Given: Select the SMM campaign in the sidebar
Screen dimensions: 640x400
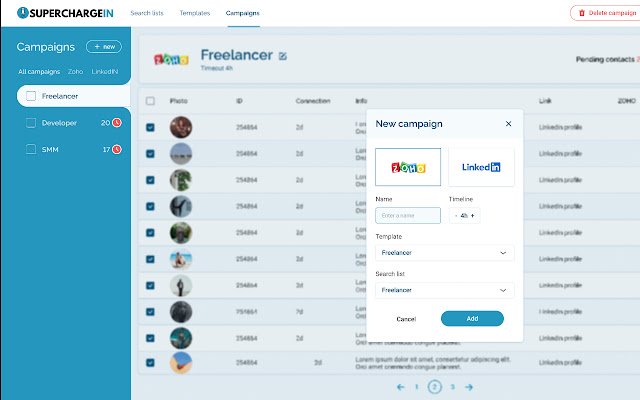Looking at the screenshot, I should point(50,149).
